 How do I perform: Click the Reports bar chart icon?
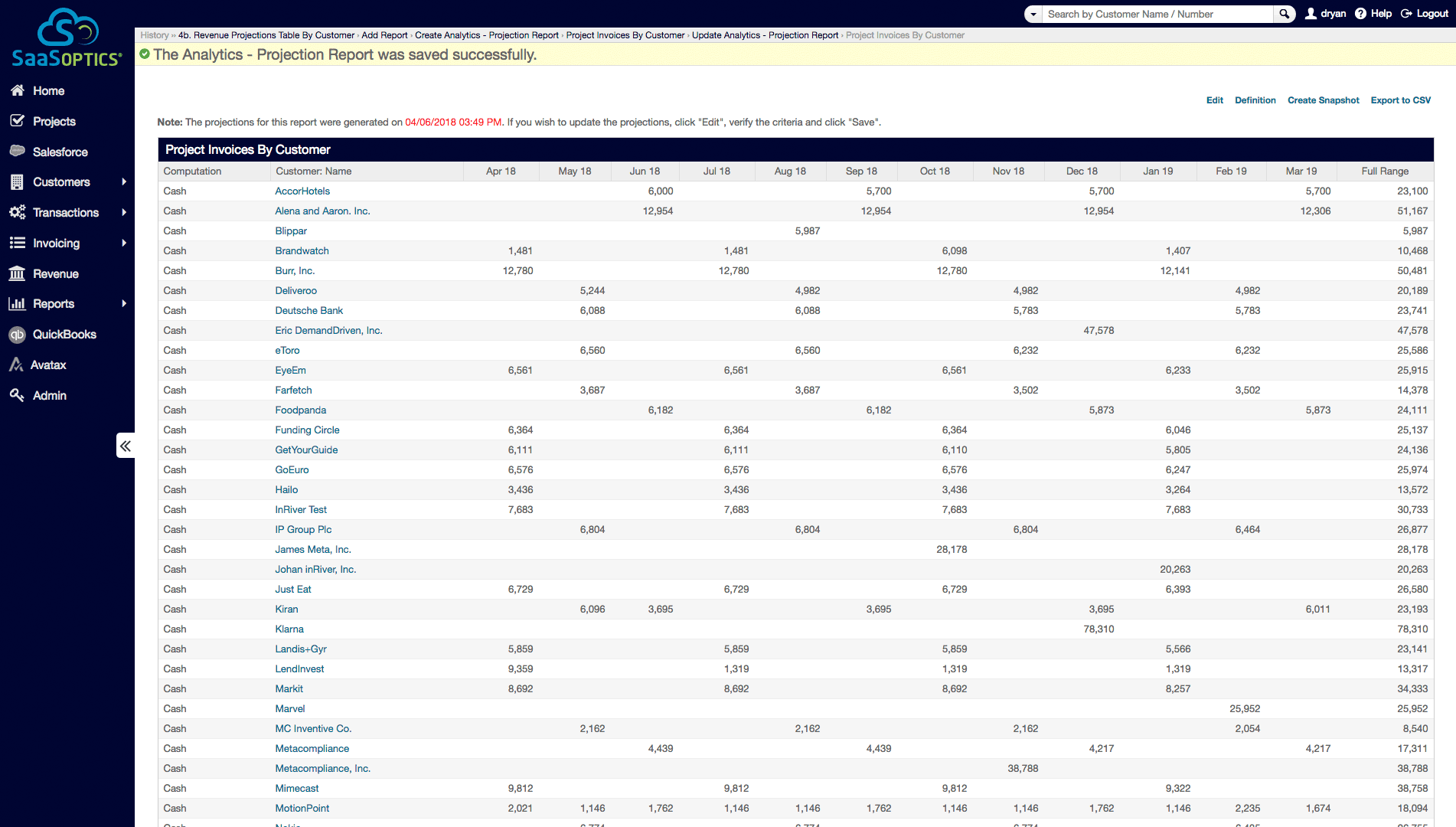pyautogui.click(x=17, y=303)
